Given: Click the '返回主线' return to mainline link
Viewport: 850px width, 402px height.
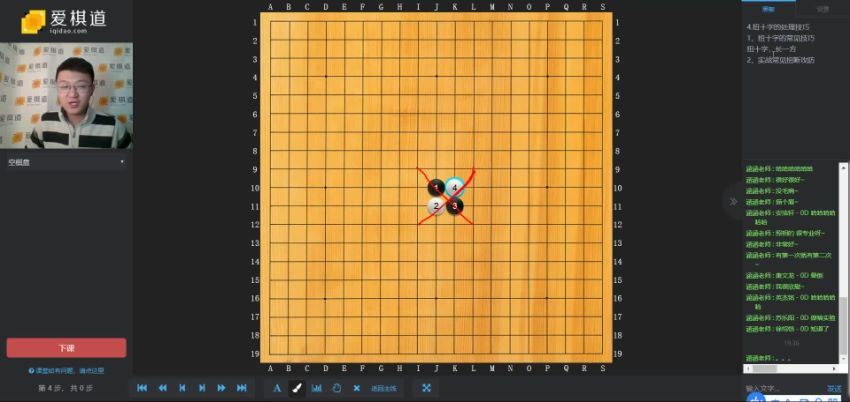Looking at the screenshot, I should [x=384, y=388].
